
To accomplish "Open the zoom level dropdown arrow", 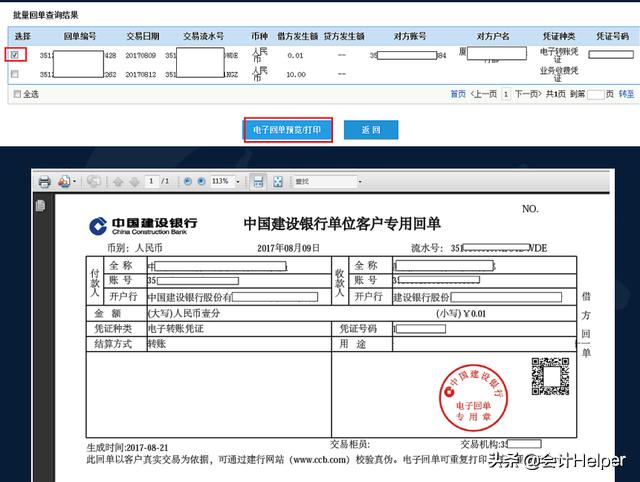I will [x=238, y=182].
